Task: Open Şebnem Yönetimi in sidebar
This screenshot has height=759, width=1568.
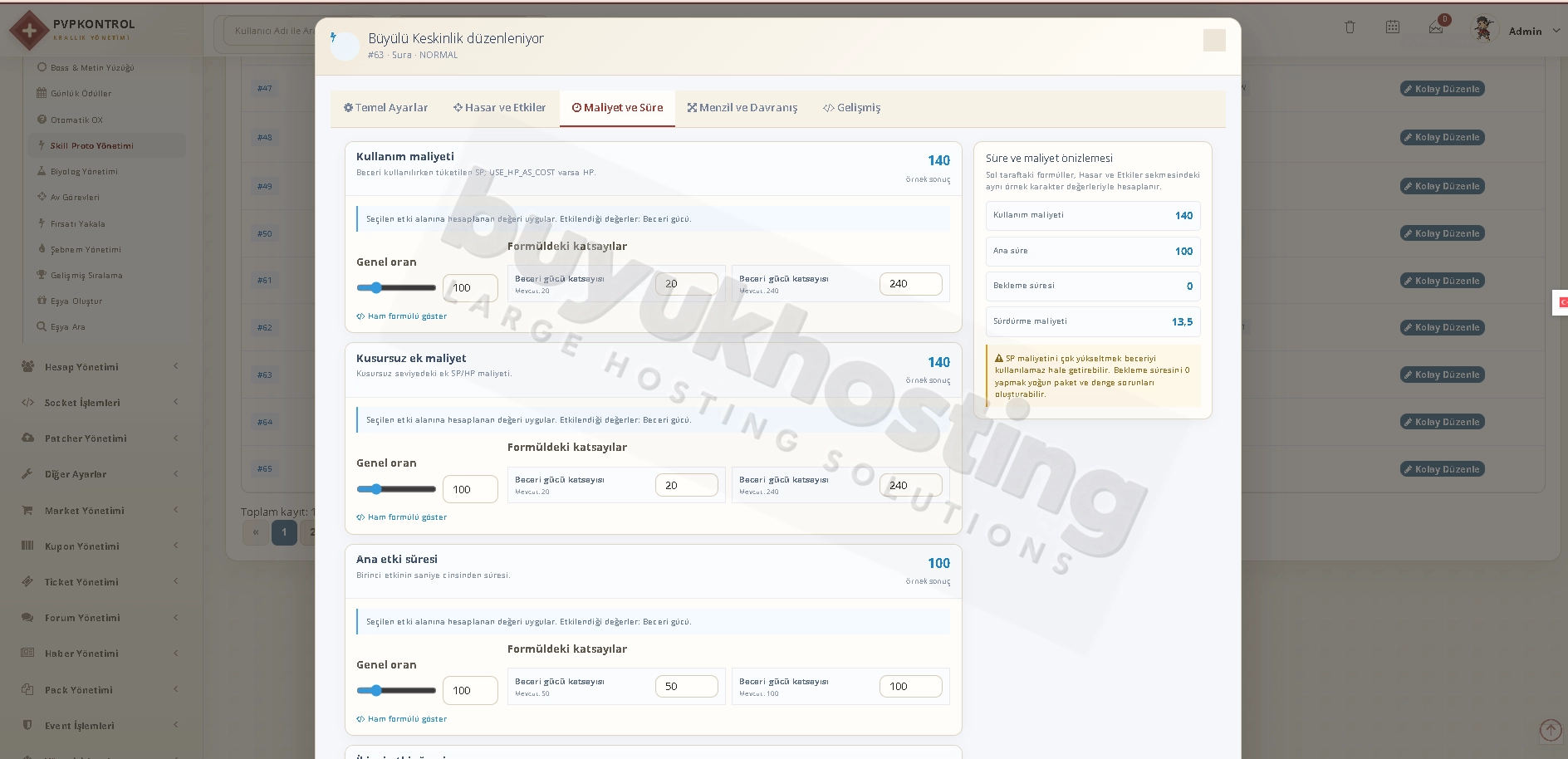Action: point(86,250)
